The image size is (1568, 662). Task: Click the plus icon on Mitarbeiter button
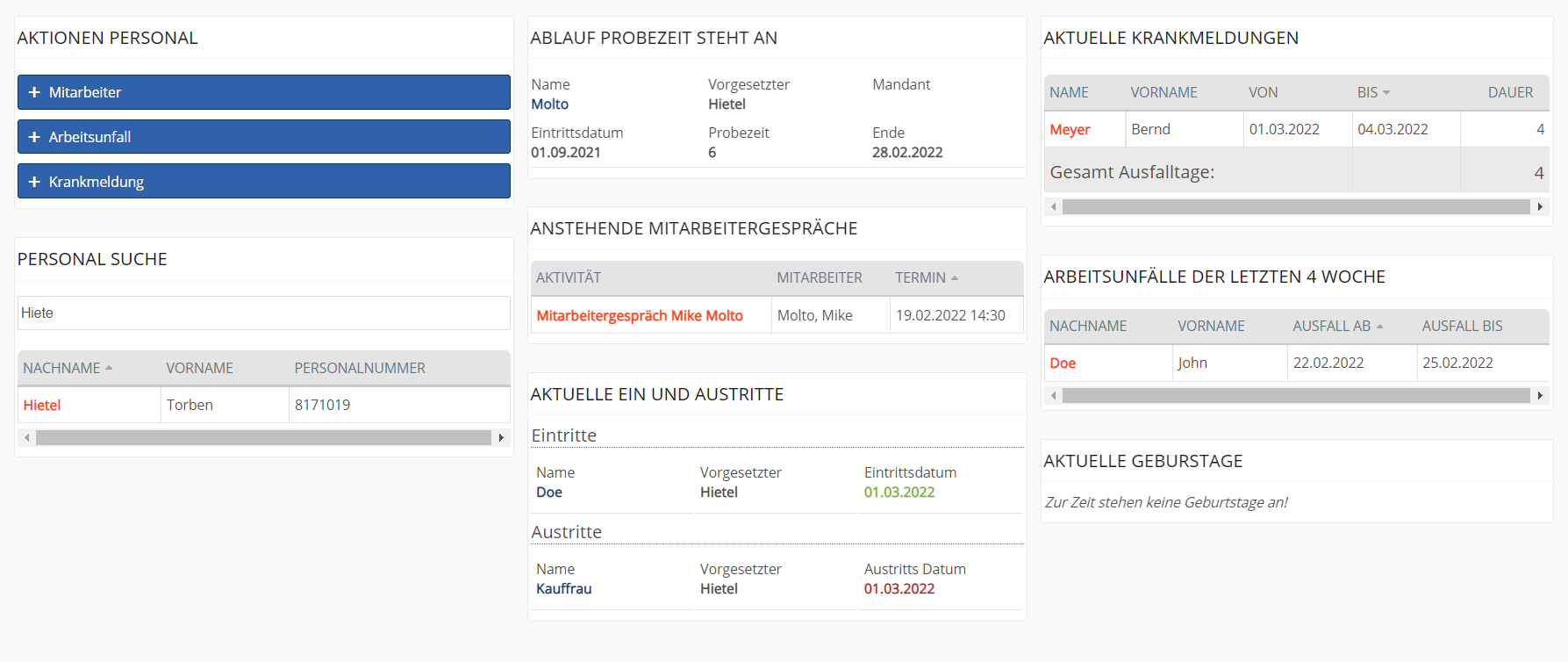coord(34,92)
